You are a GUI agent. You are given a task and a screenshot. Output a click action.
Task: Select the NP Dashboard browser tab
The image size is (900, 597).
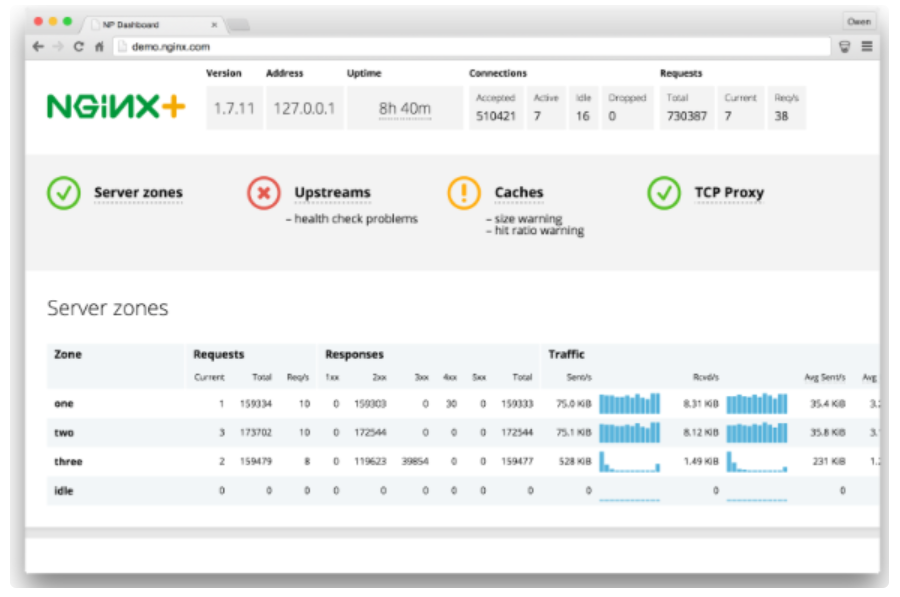[x=153, y=25]
